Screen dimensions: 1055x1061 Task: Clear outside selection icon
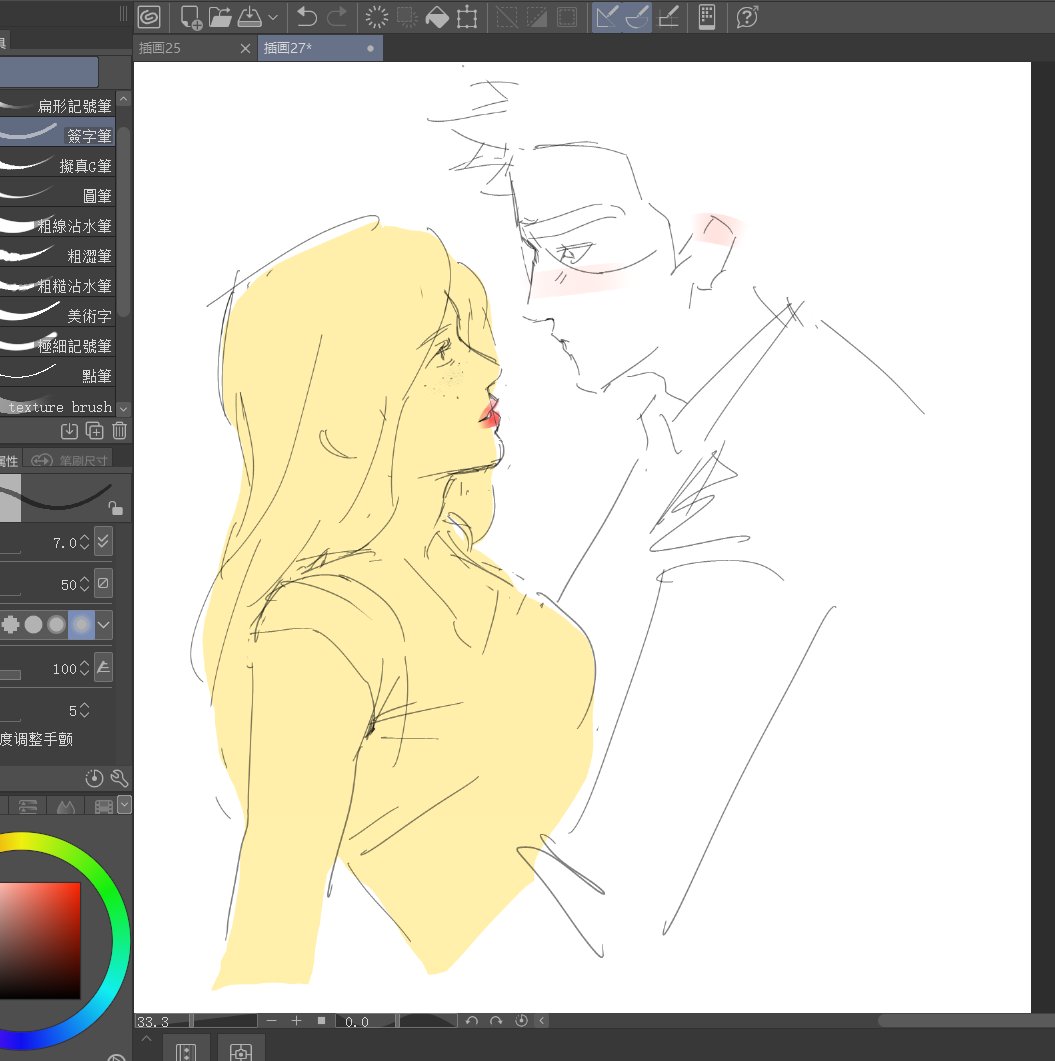pyautogui.click(x=407, y=17)
